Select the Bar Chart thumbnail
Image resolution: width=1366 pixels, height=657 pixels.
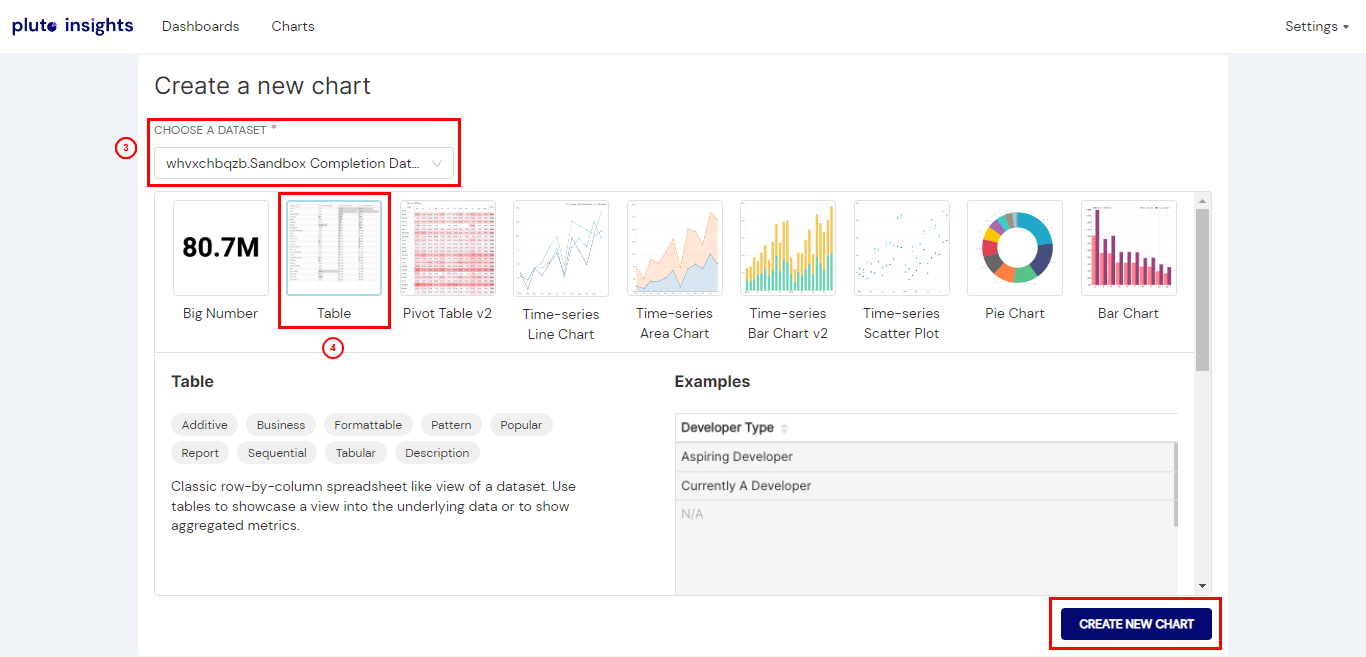[1129, 248]
